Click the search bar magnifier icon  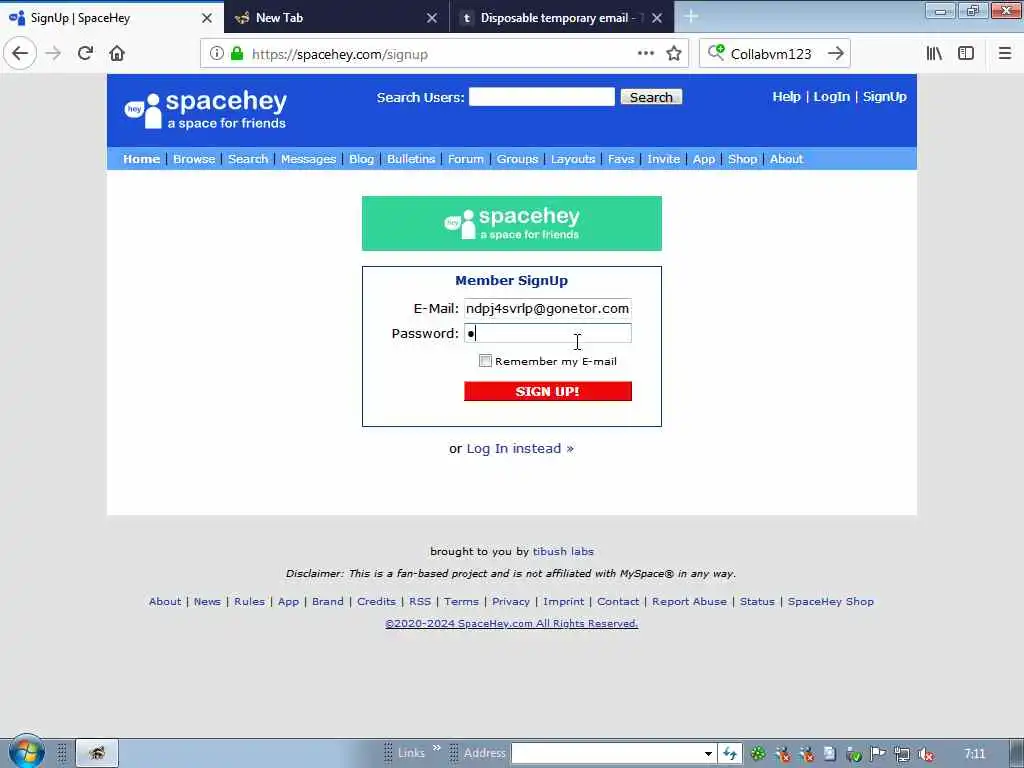coord(716,52)
